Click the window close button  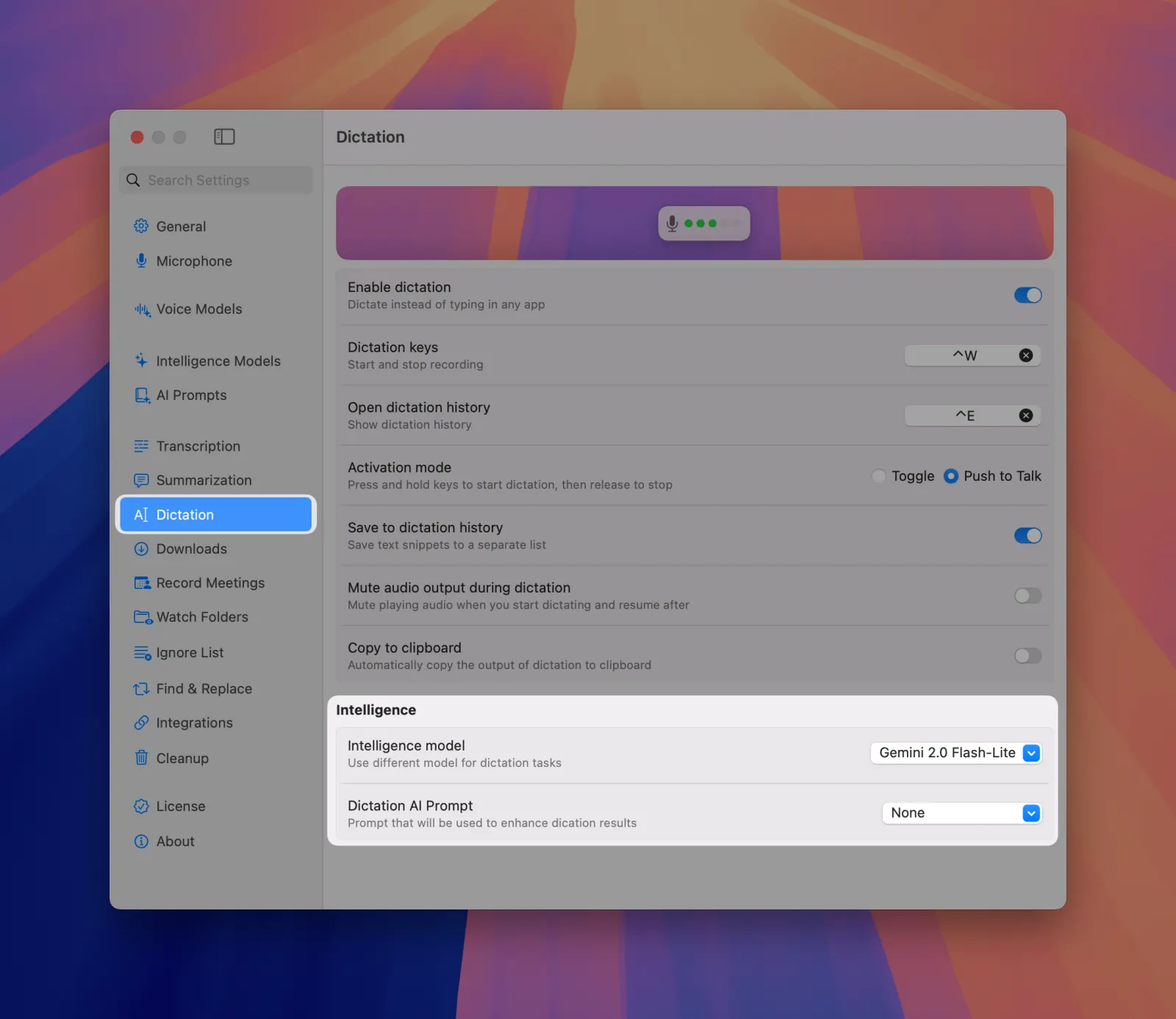point(137,137)
